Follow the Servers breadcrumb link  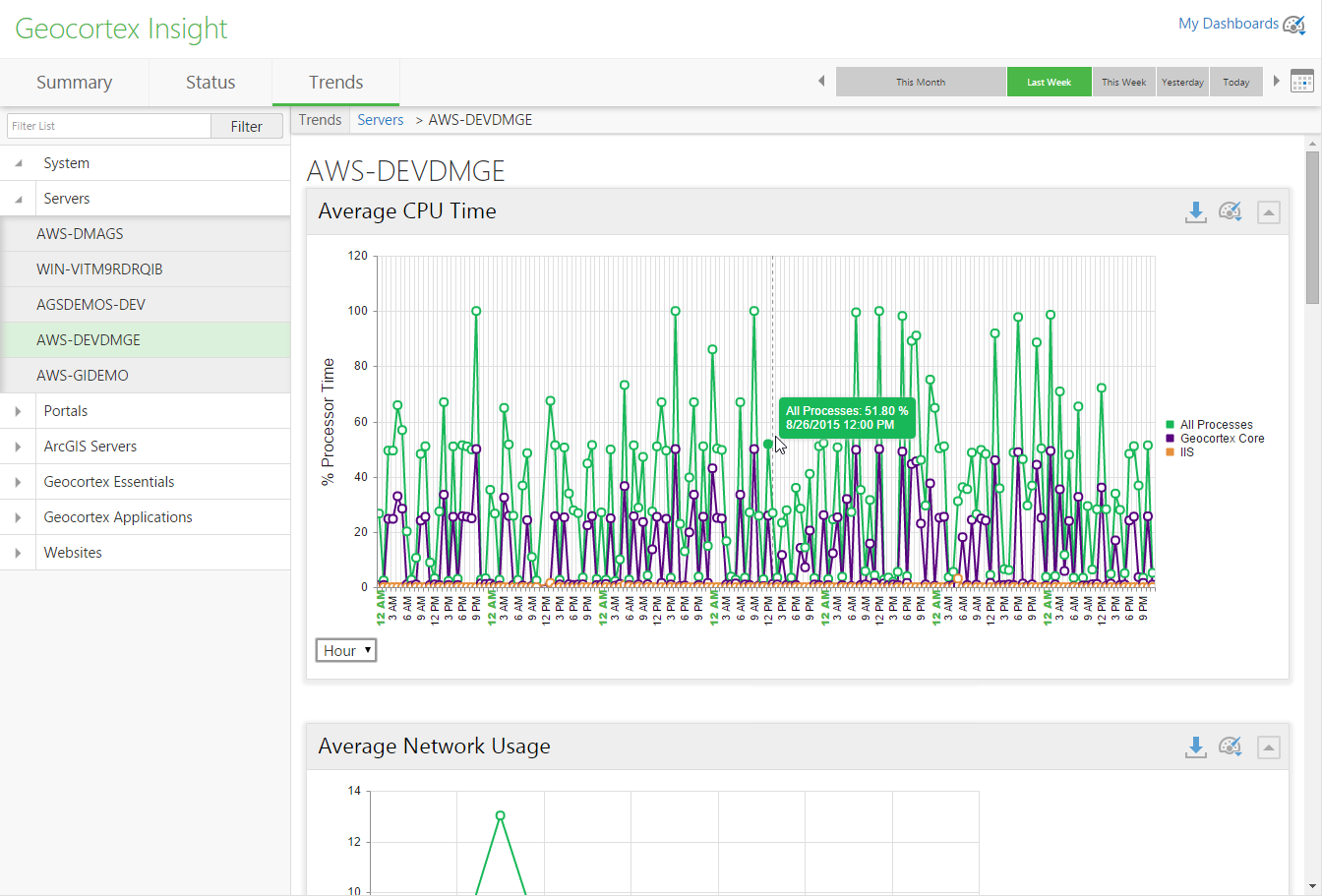click(x=381, y=120)
